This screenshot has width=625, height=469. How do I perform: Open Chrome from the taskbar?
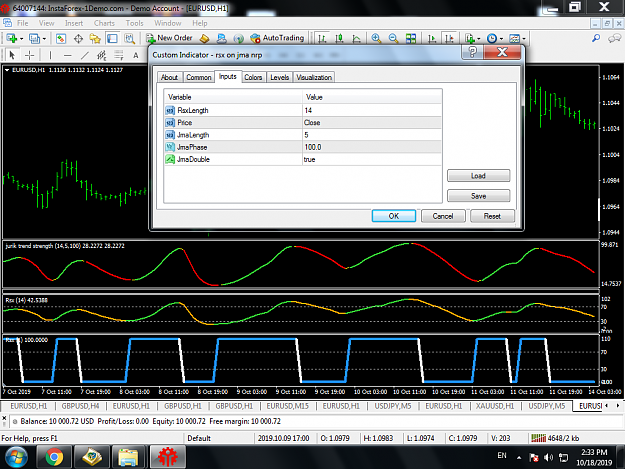coord(54,457)
